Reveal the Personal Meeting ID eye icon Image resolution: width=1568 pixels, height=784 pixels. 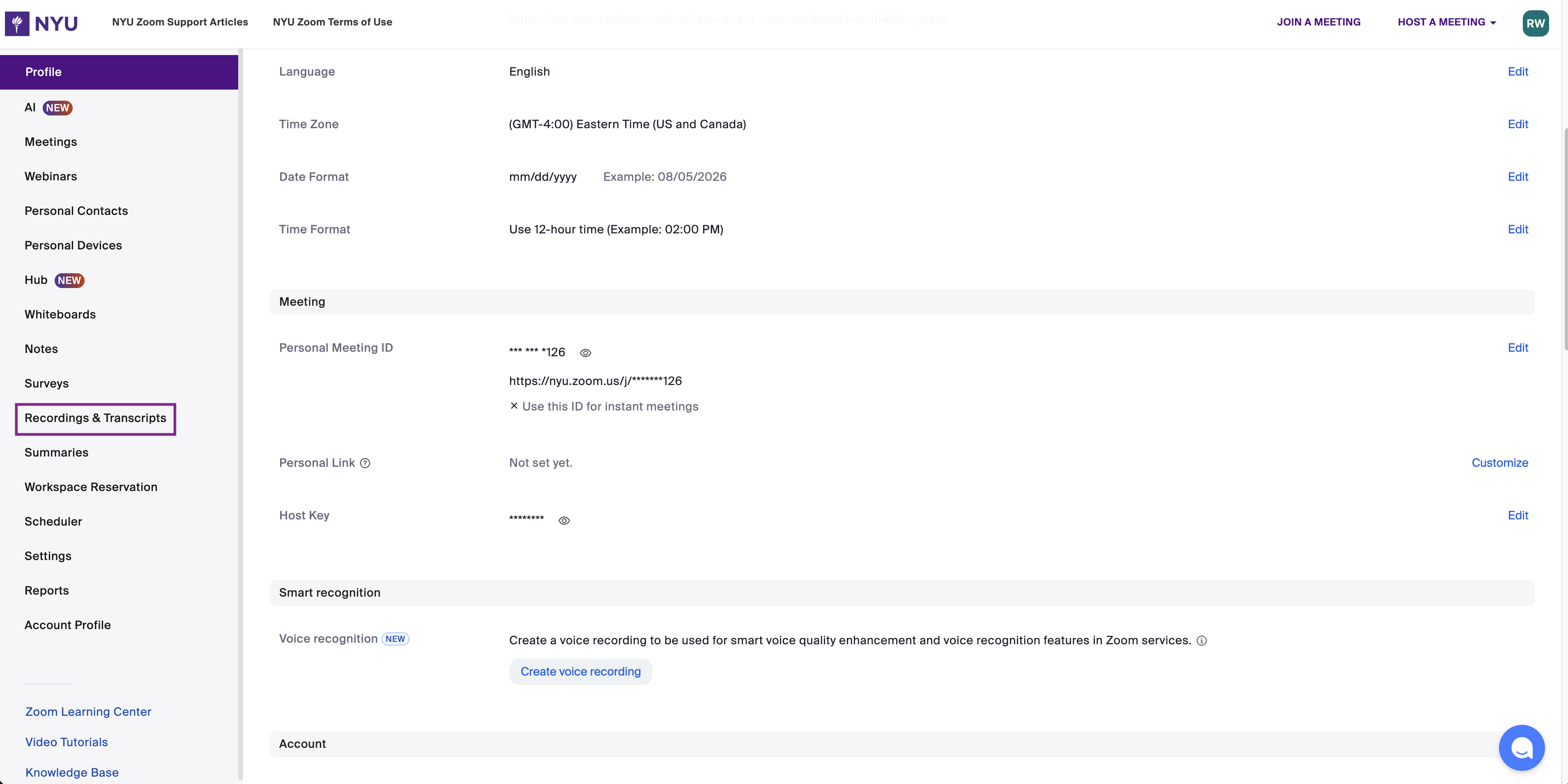point(586,353)
